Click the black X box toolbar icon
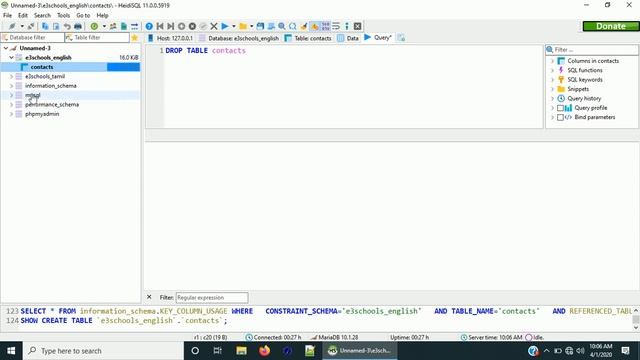Viewport: 640px width, 360px height. pos(358,26)
